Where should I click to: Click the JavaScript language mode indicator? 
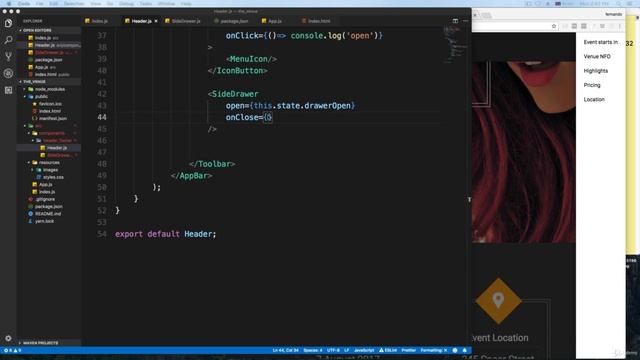tap(364, 350)
